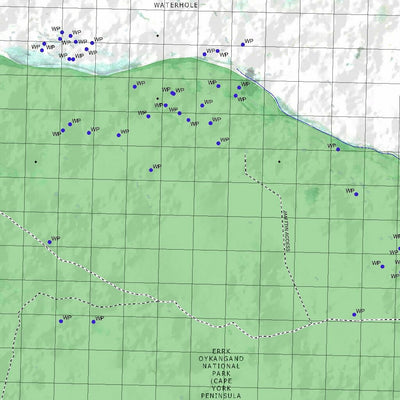
Task: Select the WP marker on the western dotted track
Action: tap(50, 242)
